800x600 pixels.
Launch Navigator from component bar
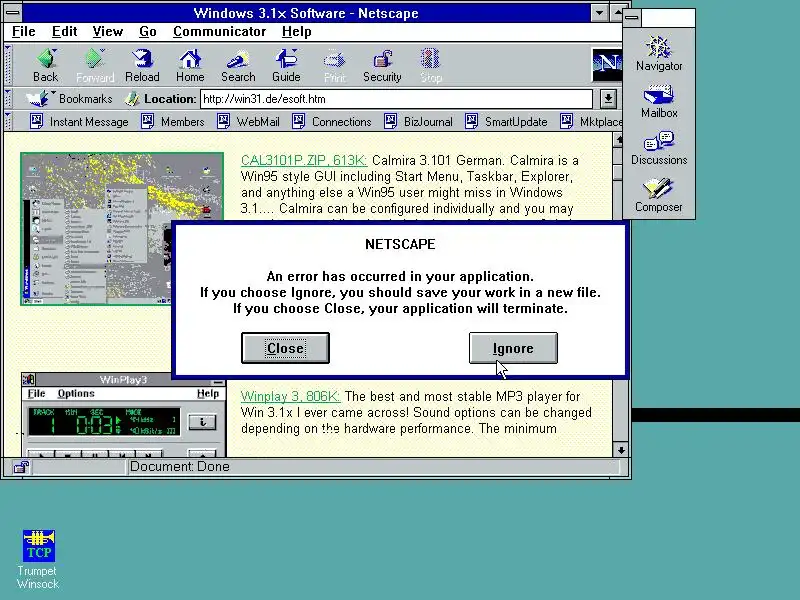pos(659,54)
